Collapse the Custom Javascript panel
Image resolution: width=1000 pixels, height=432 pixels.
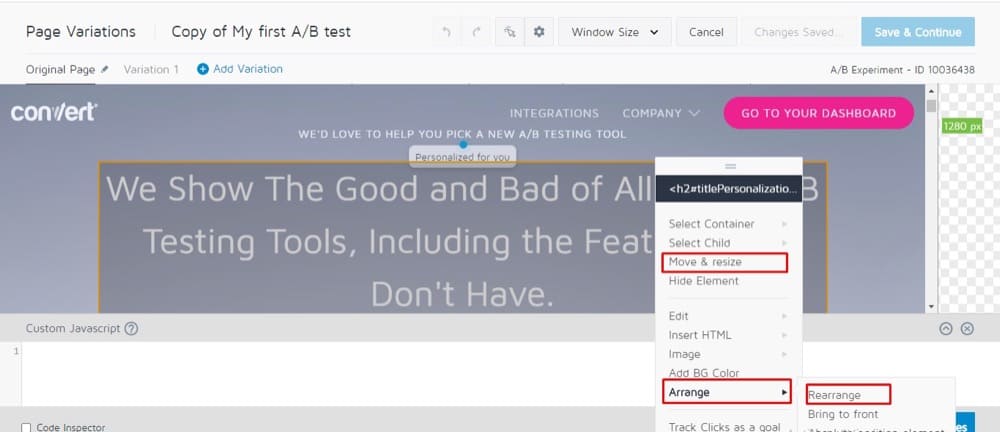(x=946, y=328)
